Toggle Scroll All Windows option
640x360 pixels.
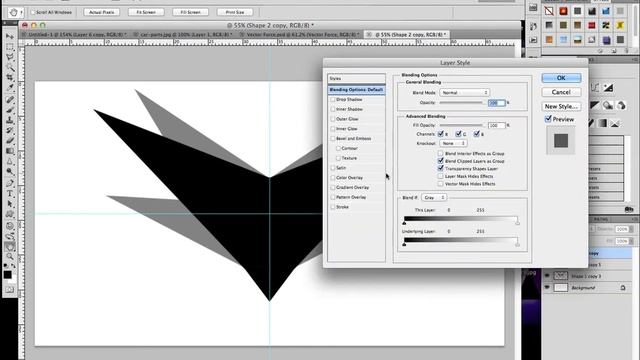(33, 12)
